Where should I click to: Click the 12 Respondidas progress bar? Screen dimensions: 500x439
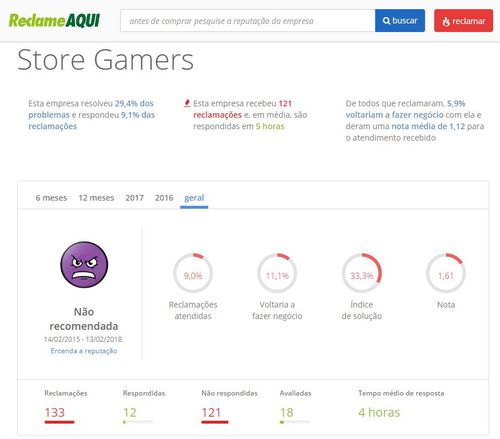tap(138, 422)
